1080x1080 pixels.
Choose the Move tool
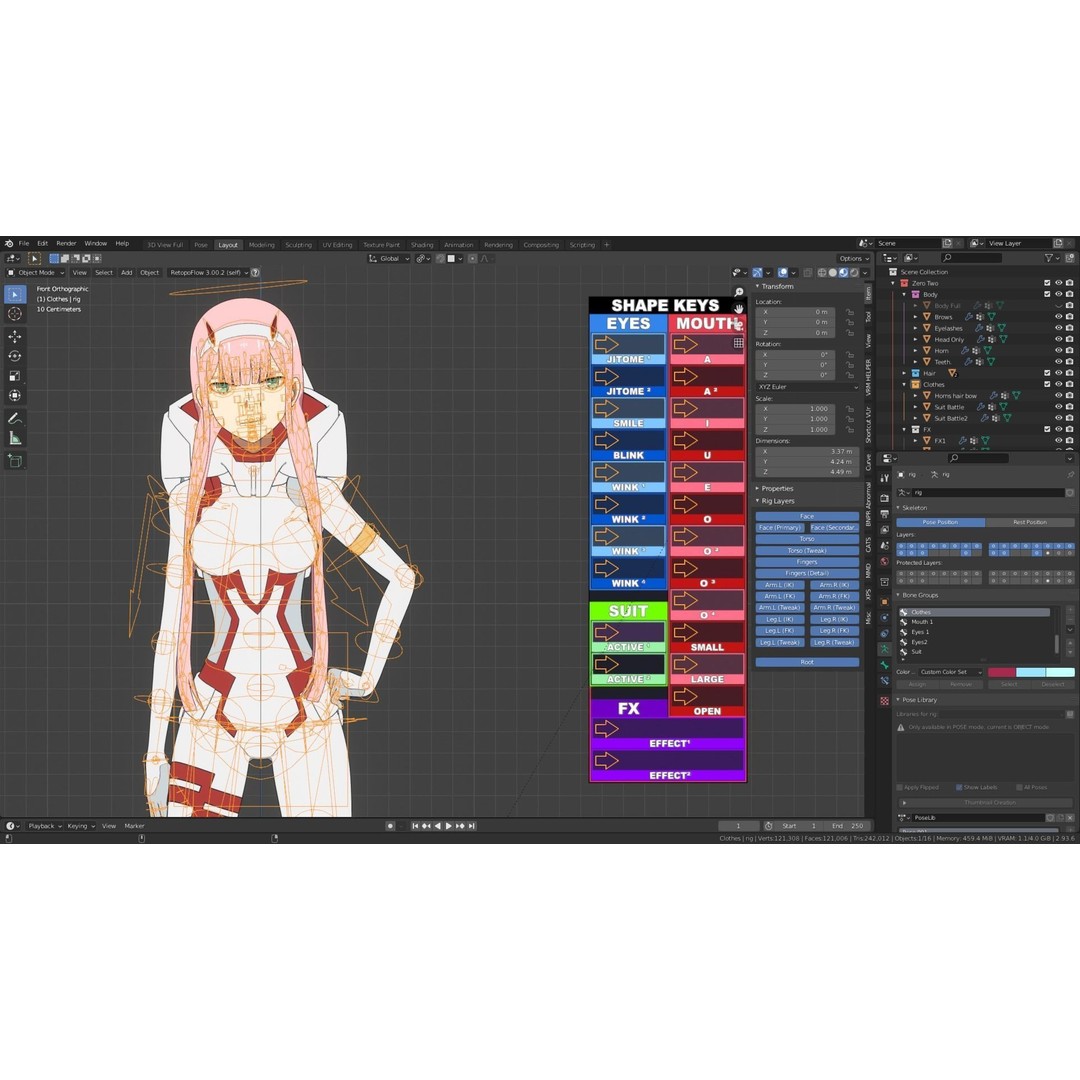point(14,336)
